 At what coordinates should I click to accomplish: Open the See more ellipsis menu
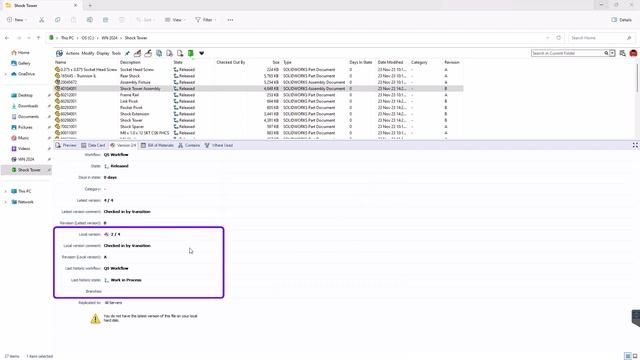231,20
